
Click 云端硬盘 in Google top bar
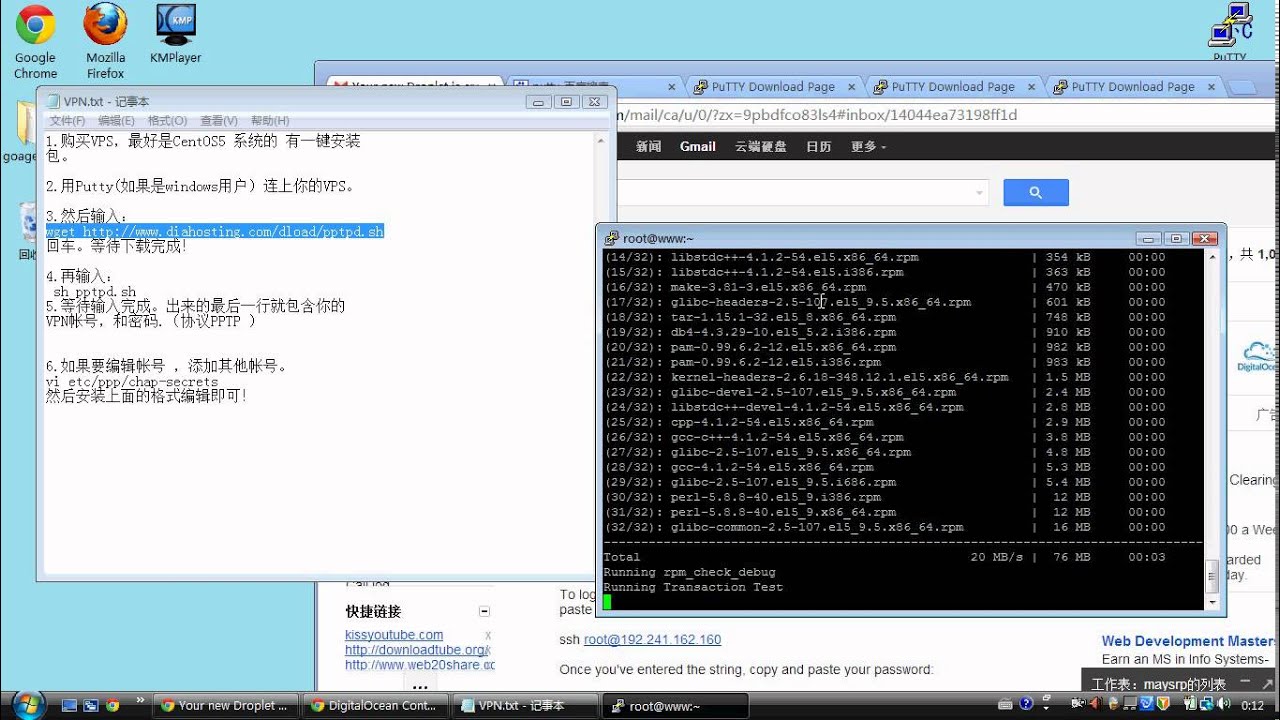pyautogui.click(x=761, y=146)
